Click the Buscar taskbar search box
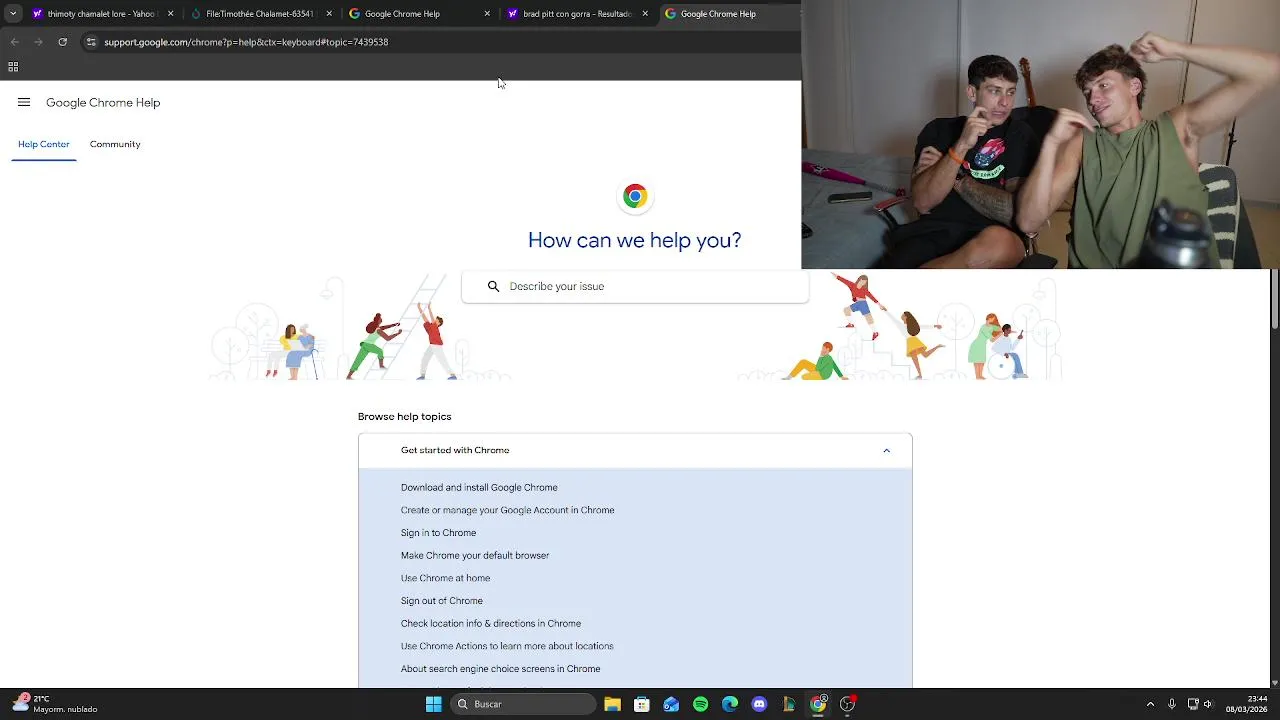This screenshot has height=720, width=1280. (x=522, y=704)
